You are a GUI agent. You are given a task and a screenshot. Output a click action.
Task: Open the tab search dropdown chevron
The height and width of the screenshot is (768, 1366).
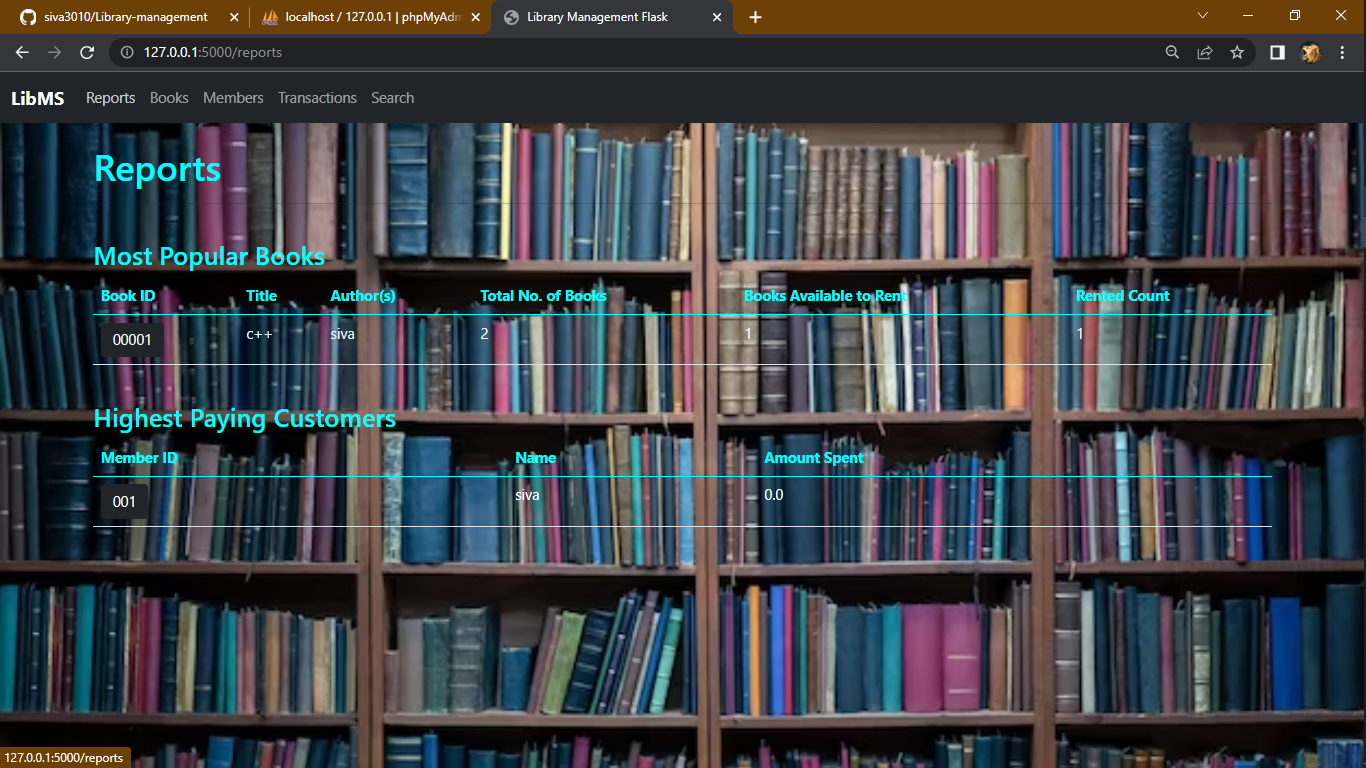point(1202,17)
